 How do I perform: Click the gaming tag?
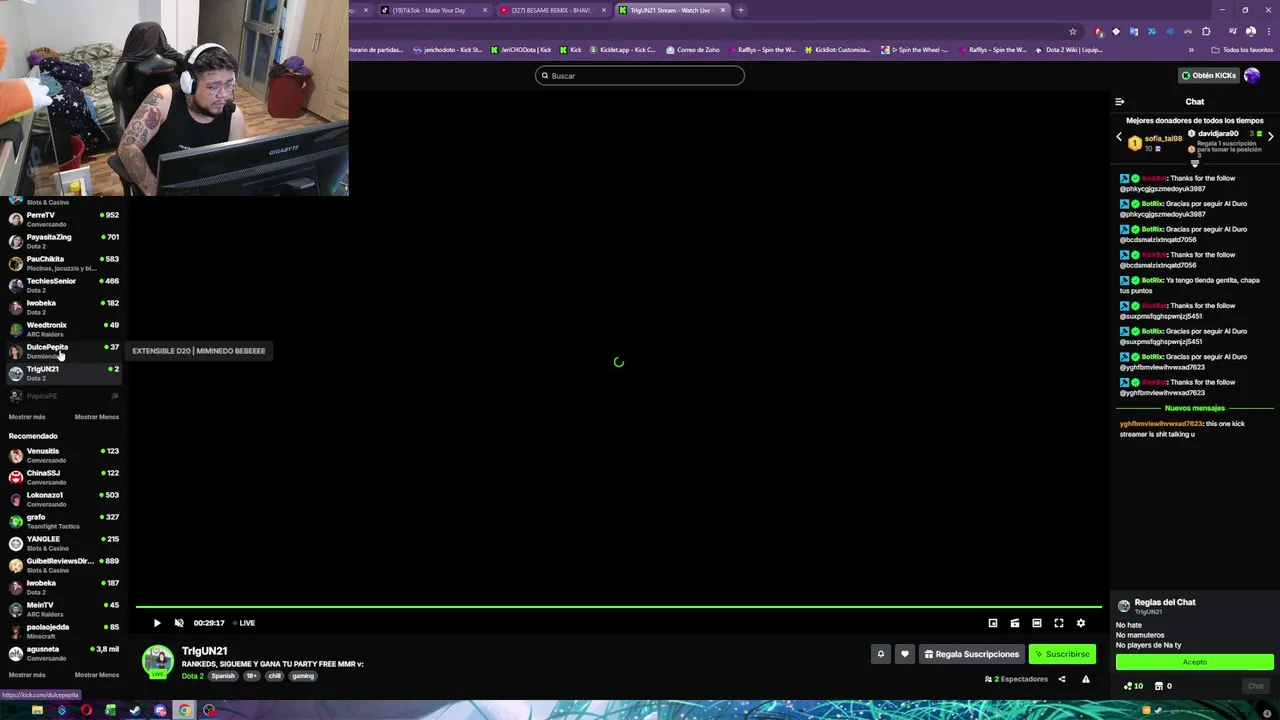303,676
